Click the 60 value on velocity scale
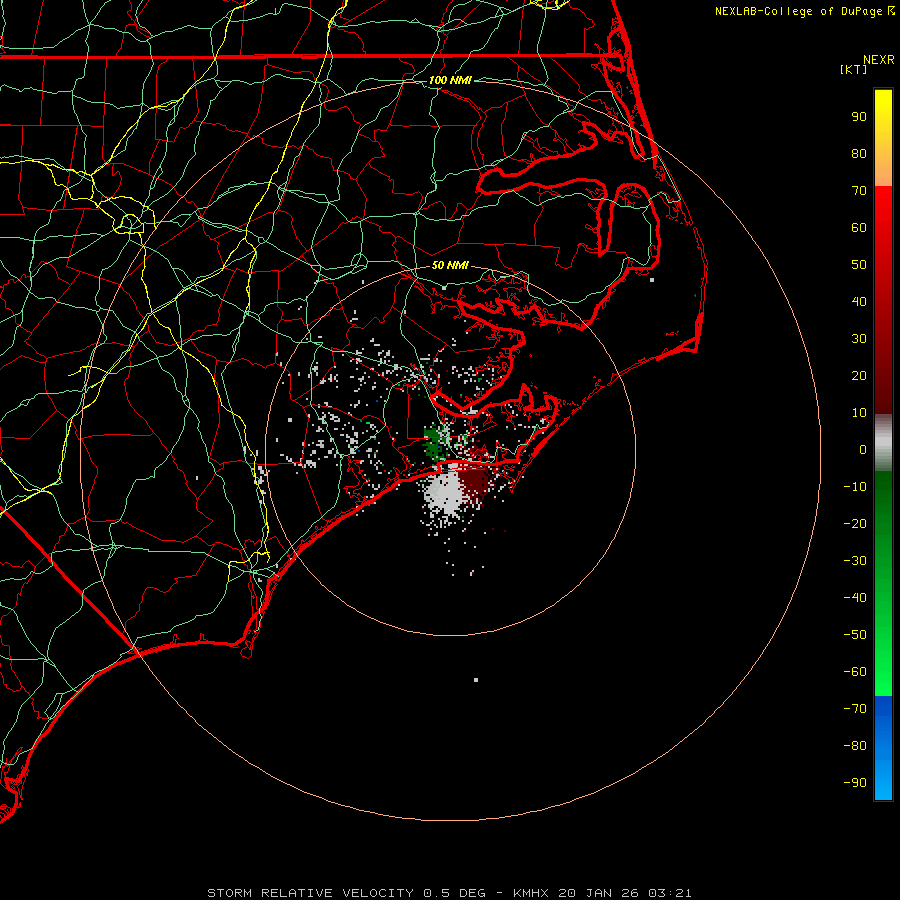This screenshot has height=900, width=900. click(859, 228)
